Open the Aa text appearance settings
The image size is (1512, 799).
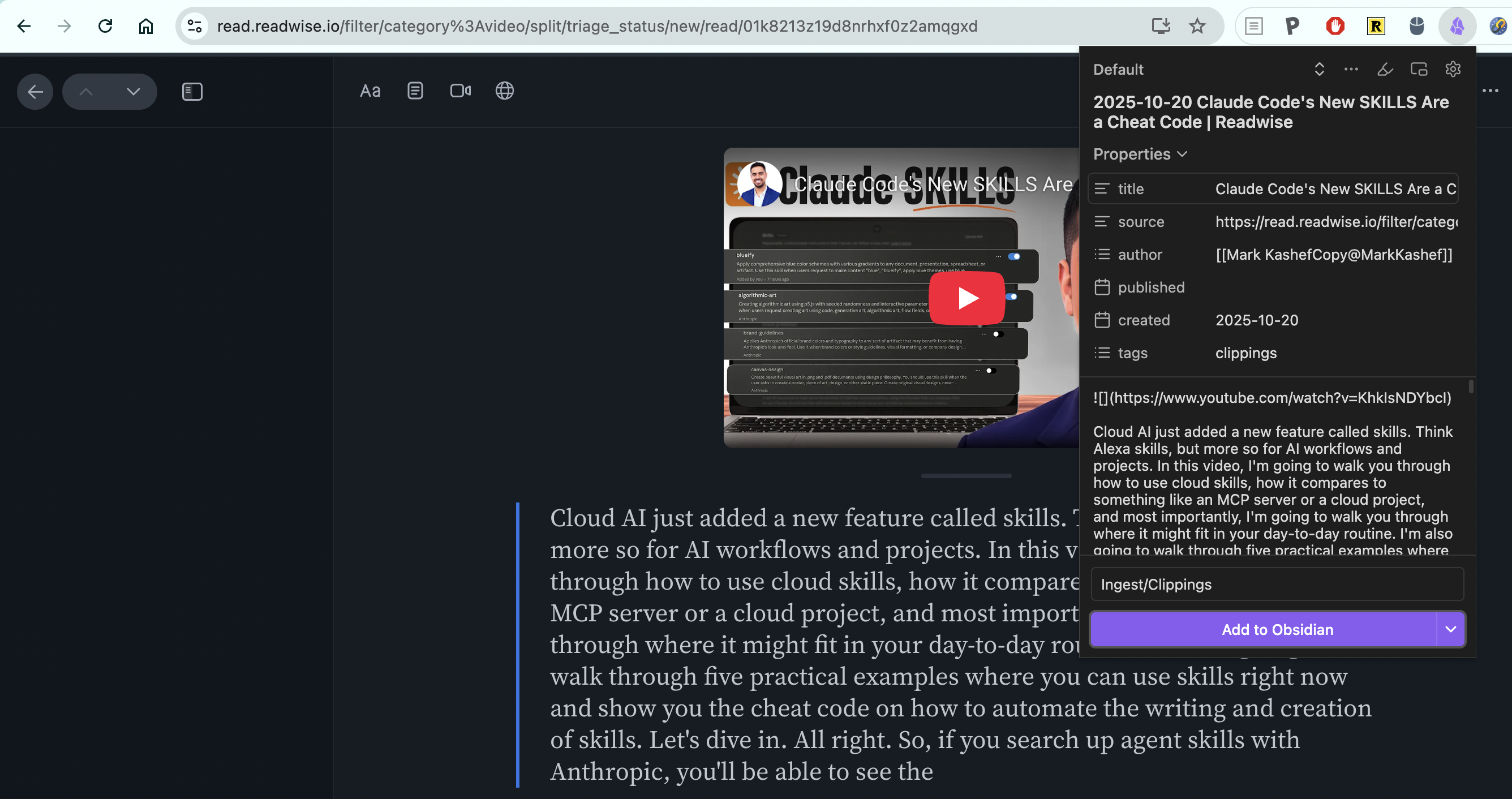click(x=370, y=91)
